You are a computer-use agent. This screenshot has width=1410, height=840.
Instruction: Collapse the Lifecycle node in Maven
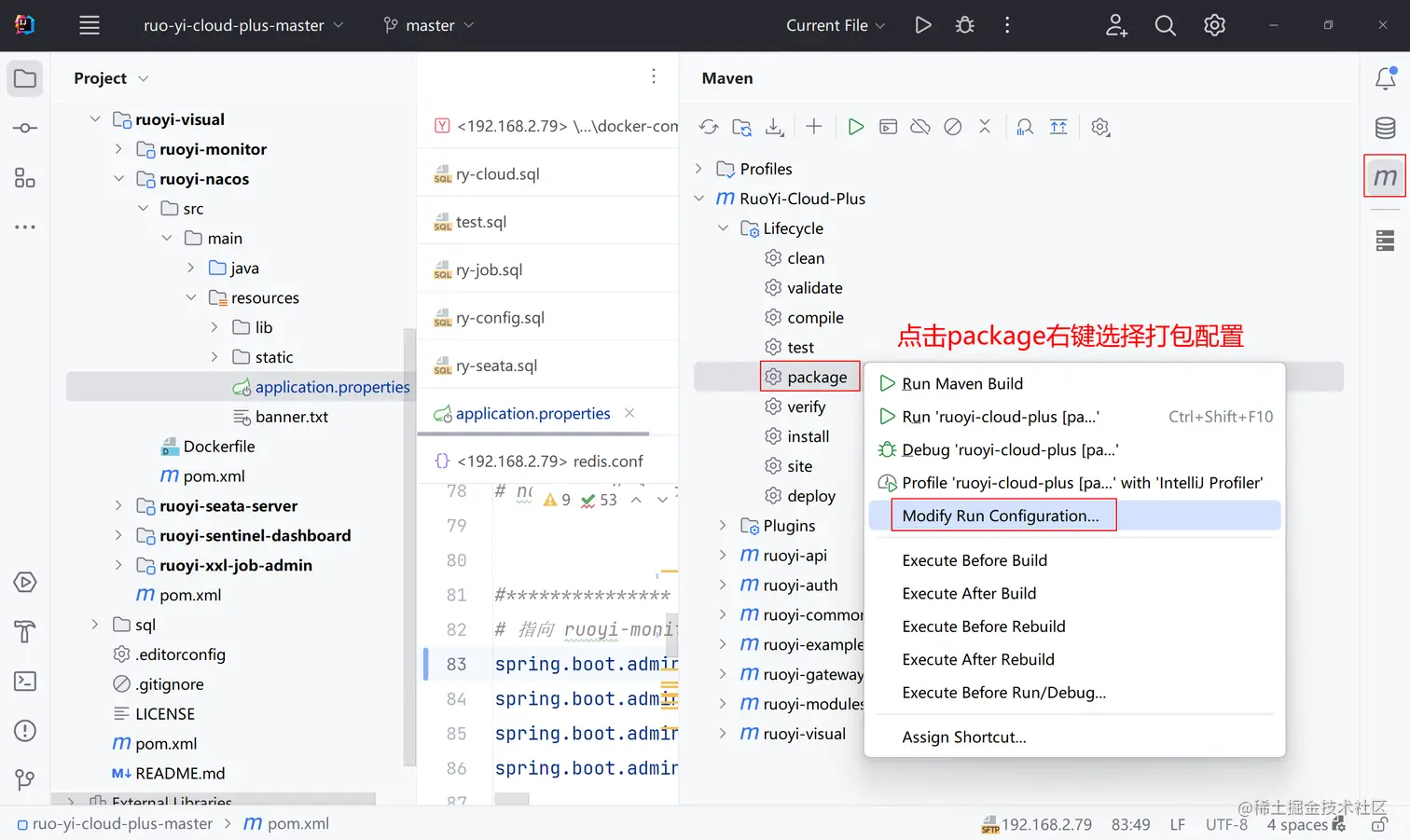coord(723,228)
